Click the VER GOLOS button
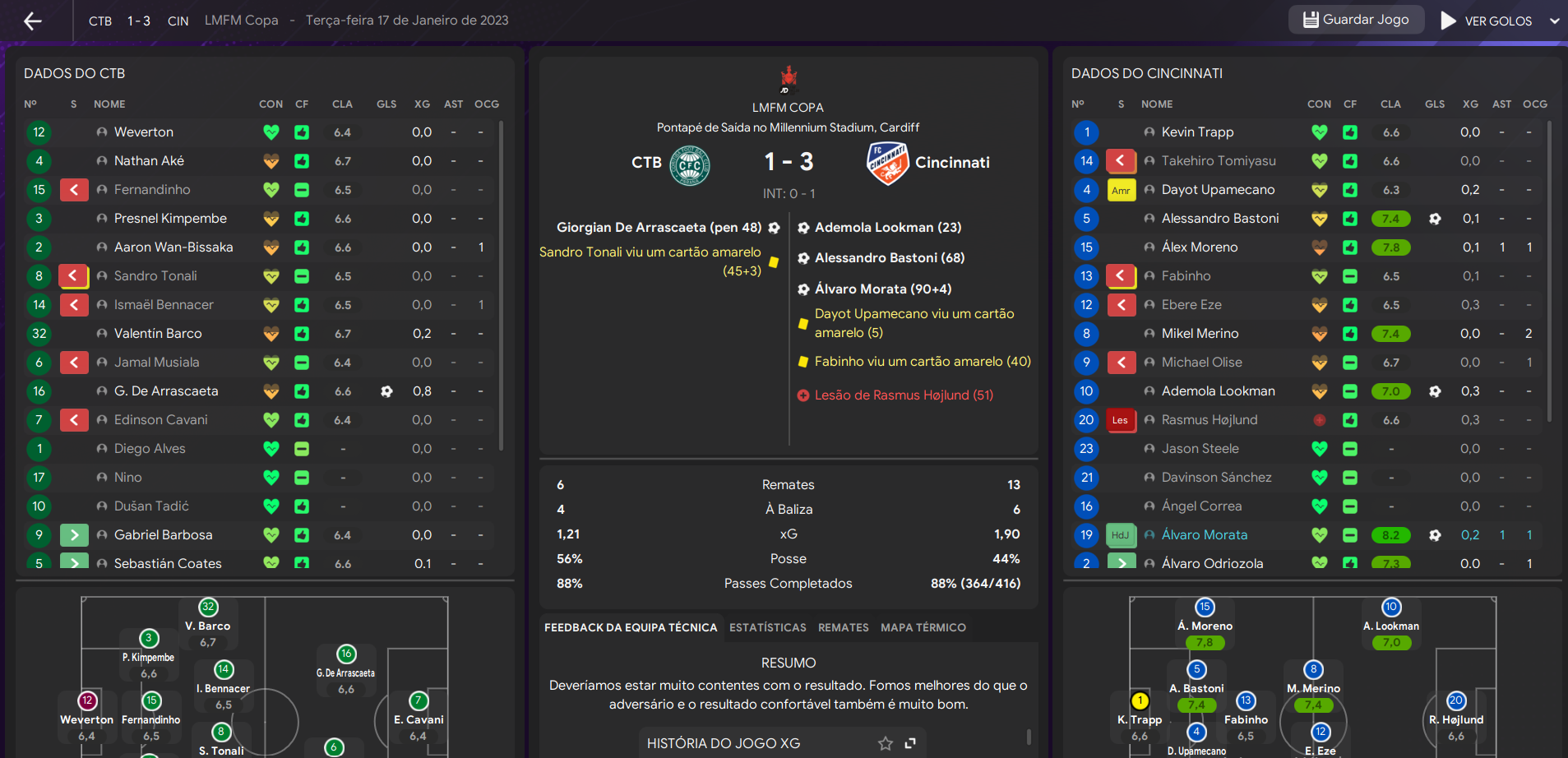Screen dimensions: 1568x758 [1487, 21]
